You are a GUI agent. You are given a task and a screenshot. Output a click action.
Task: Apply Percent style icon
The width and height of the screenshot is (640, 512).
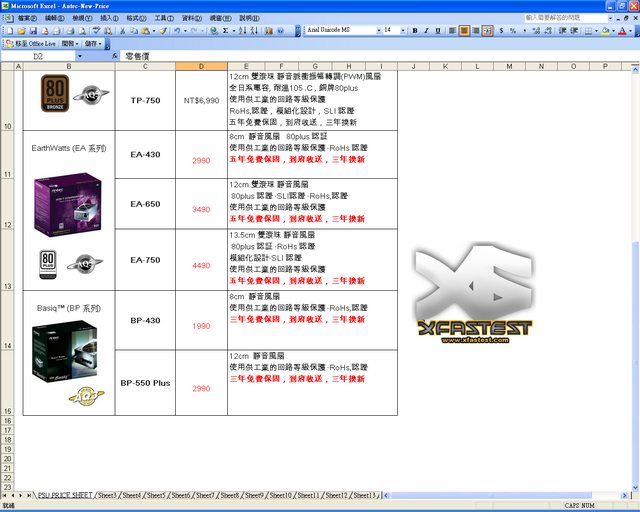[x=513, y=31]
